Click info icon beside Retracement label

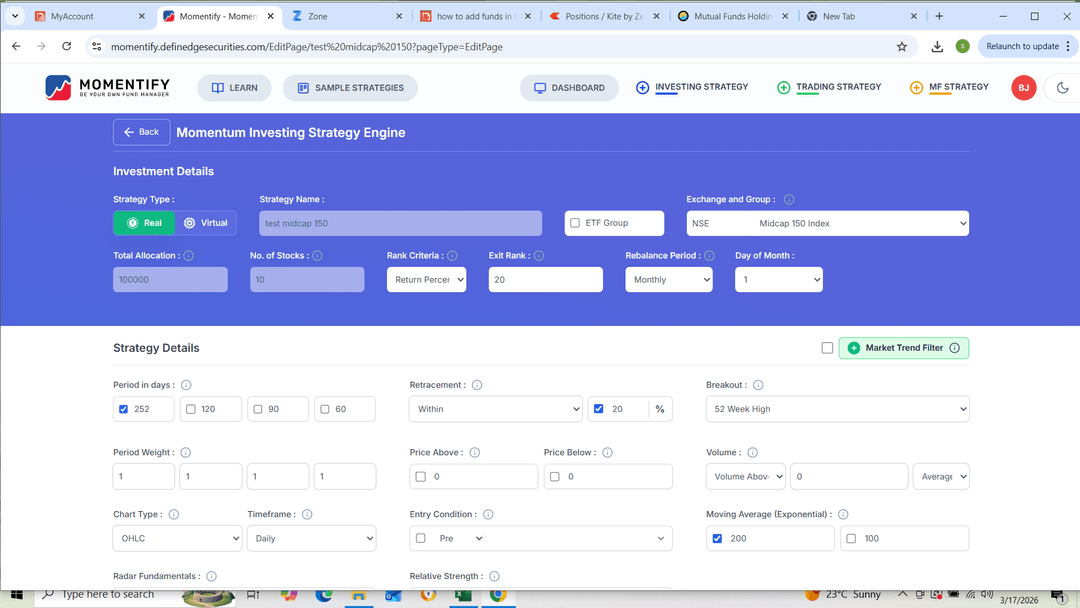[476, 385]
